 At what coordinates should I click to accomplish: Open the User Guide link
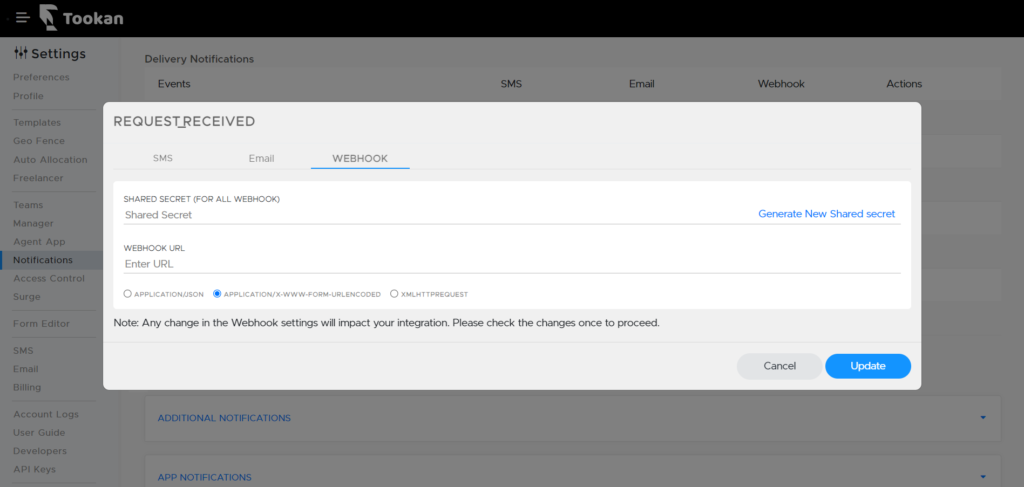tap(39, 432)
